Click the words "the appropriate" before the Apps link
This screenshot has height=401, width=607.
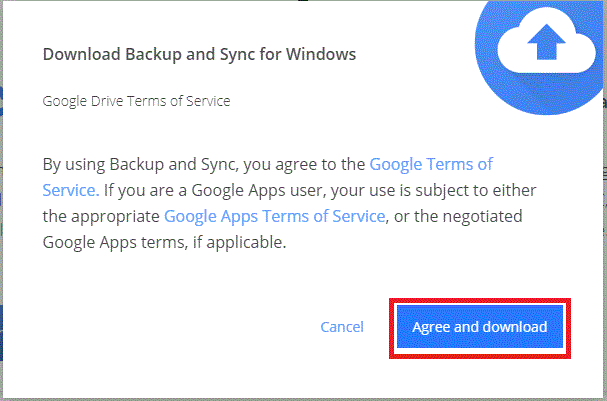click(101, 216)
